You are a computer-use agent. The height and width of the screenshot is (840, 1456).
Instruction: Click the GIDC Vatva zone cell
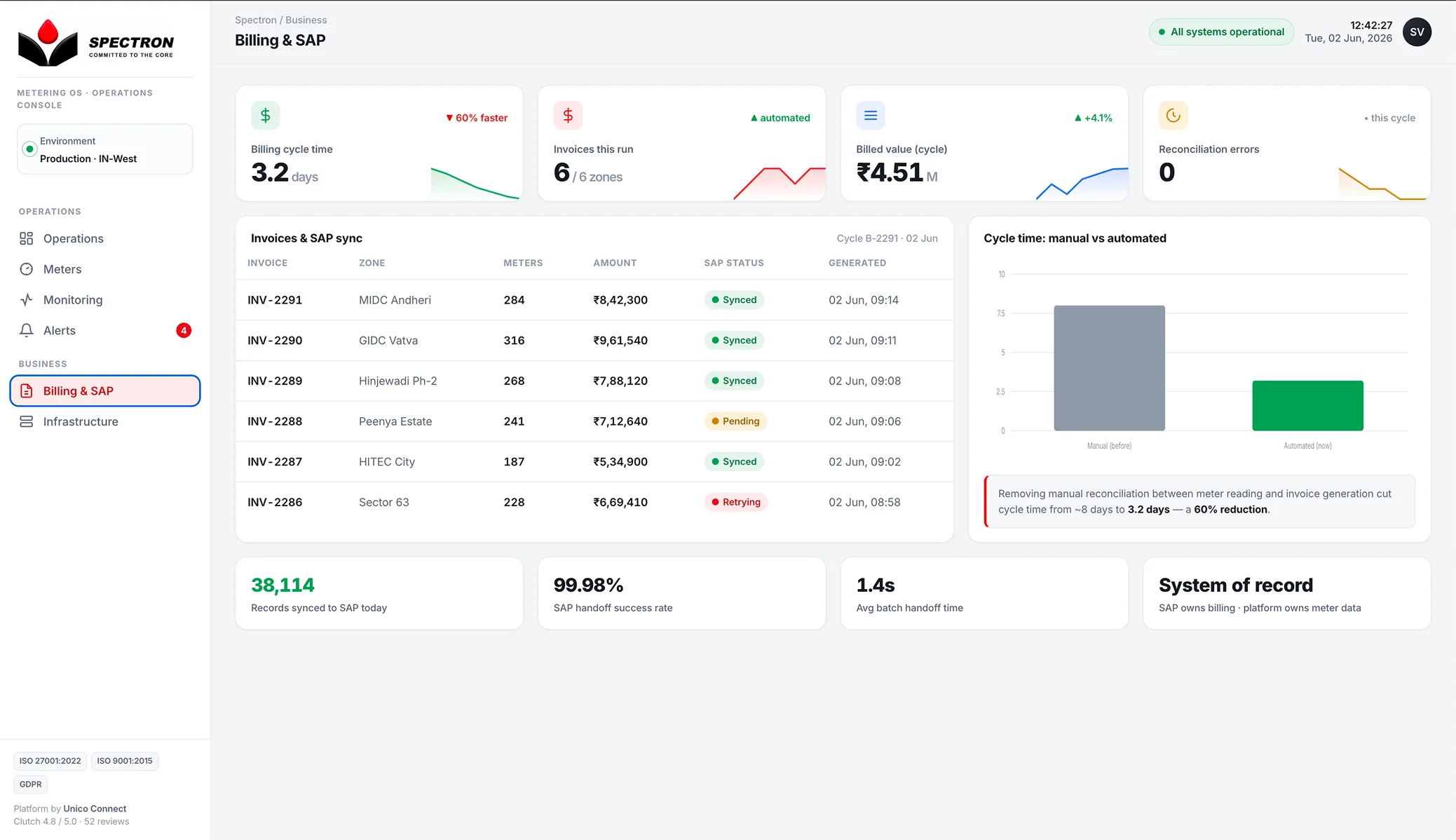(388, 341)
